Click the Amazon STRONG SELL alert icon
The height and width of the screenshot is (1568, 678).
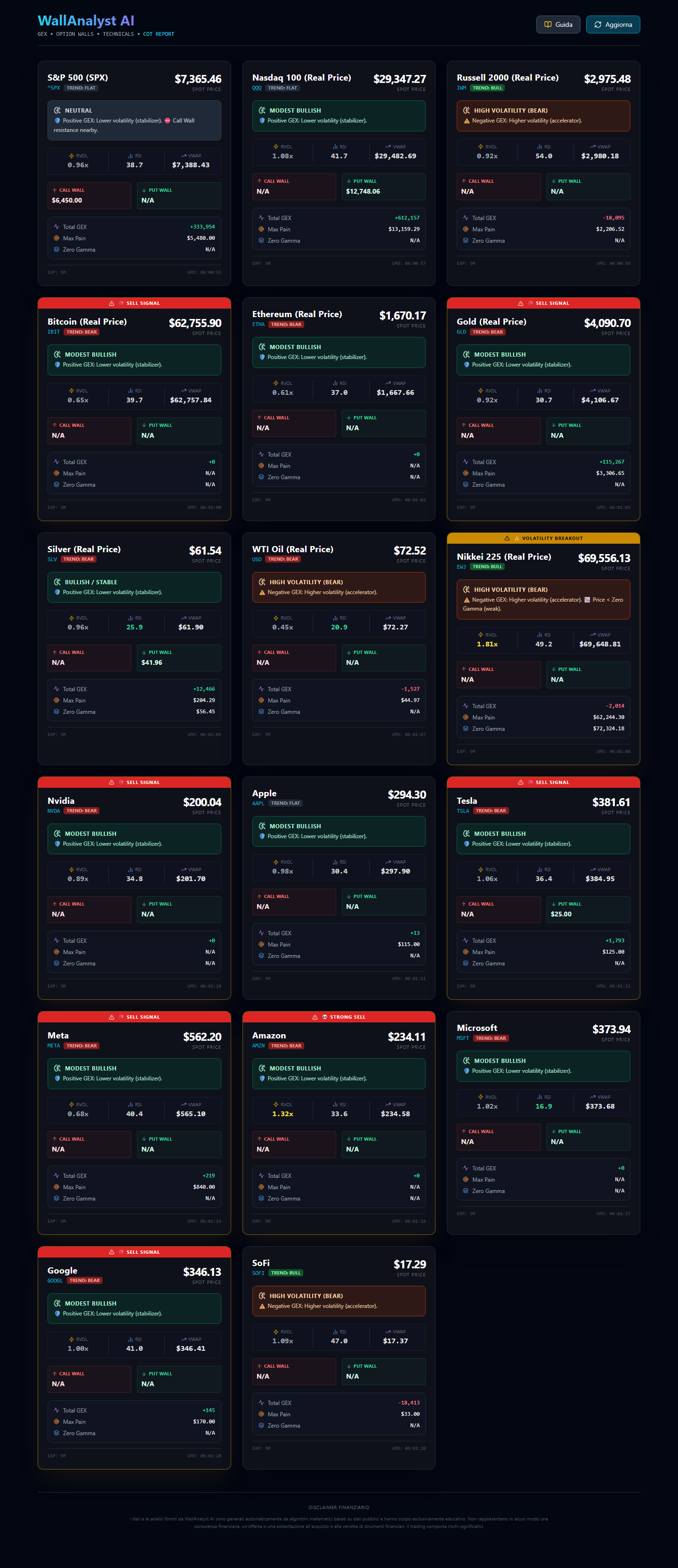click(x=315, y=1017)
